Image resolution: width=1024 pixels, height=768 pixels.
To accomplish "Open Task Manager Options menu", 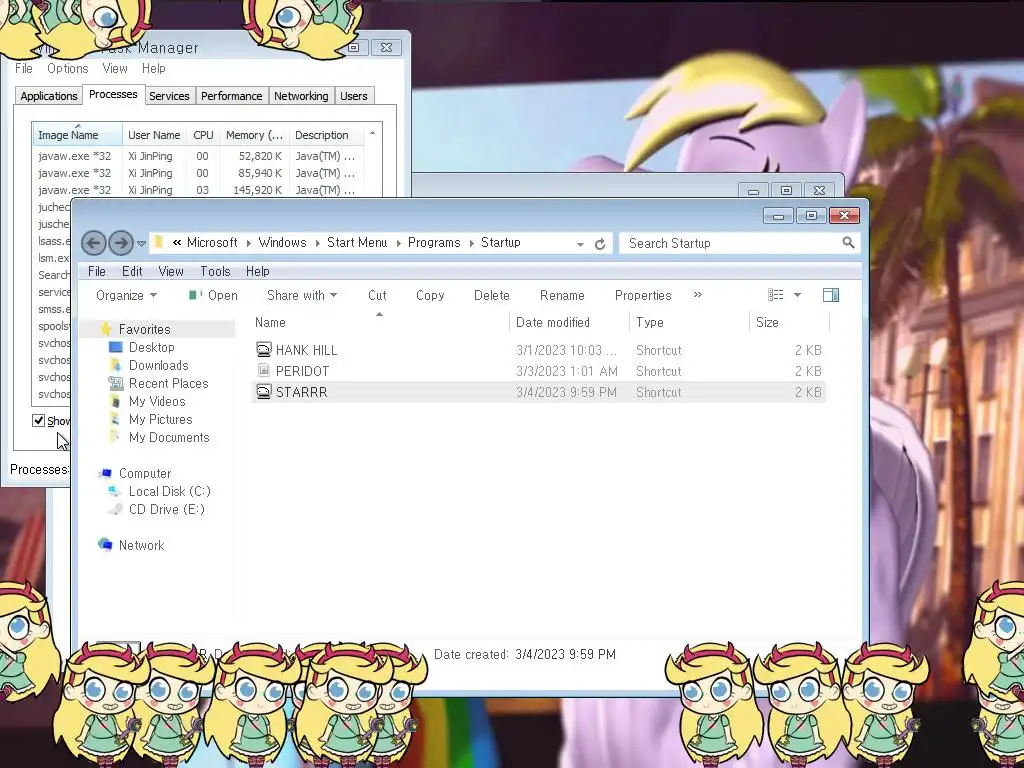I will [67, 69].
